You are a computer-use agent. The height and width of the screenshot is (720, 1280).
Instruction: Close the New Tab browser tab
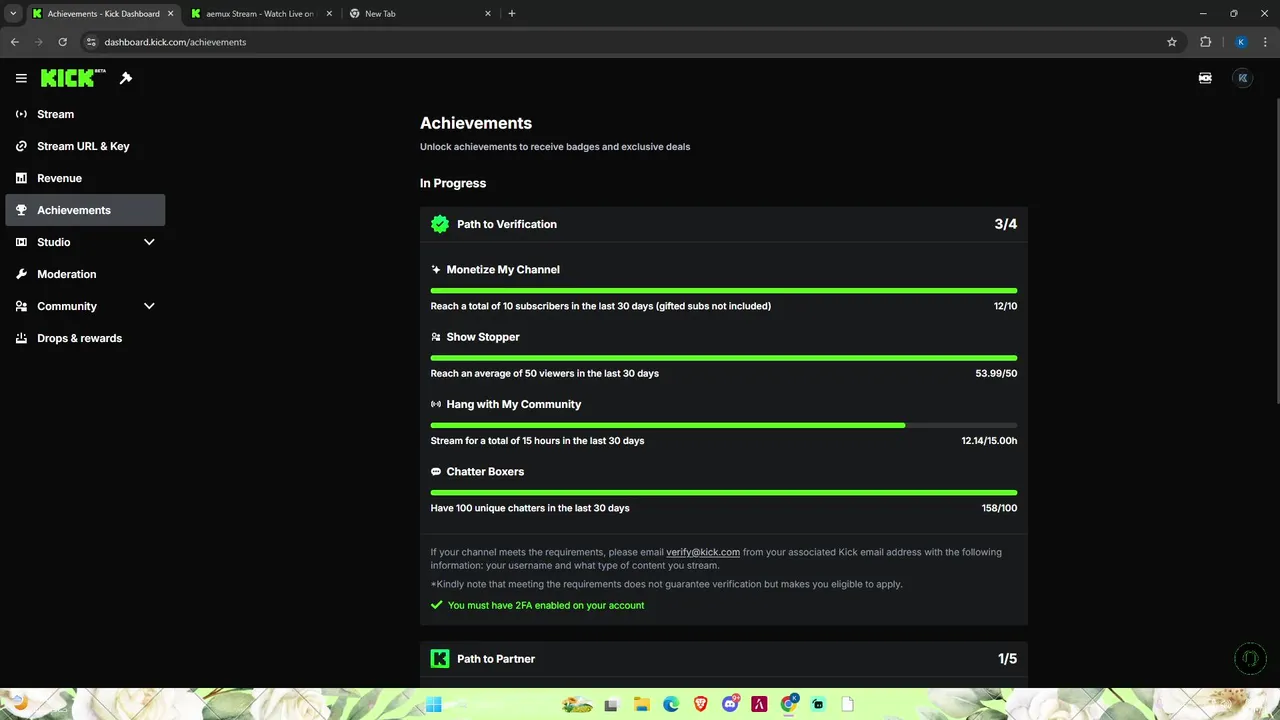pyautogui.click(x=488, y=14)
